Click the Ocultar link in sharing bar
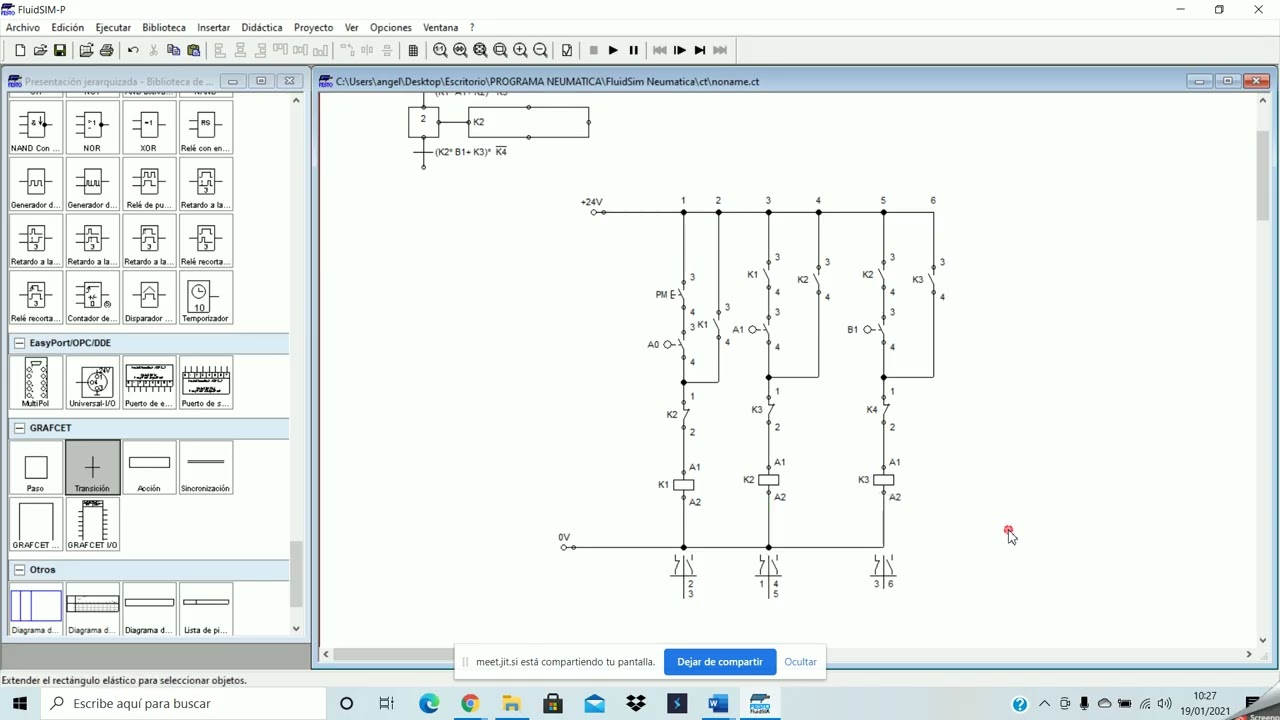The height and width of the screenshot is (720, 1280). pyautogui.click(x=801, y=662)
